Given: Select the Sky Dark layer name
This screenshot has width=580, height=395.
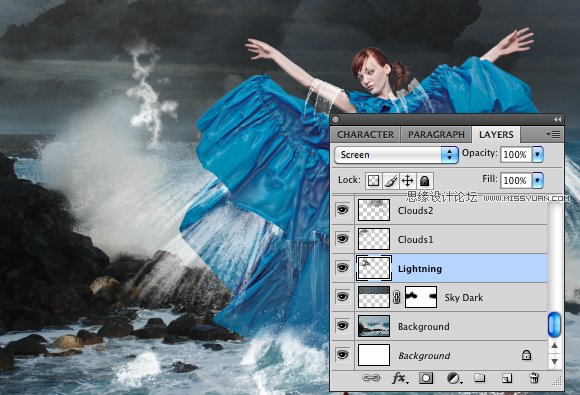Looking at the screenshot, I should 464,297.
